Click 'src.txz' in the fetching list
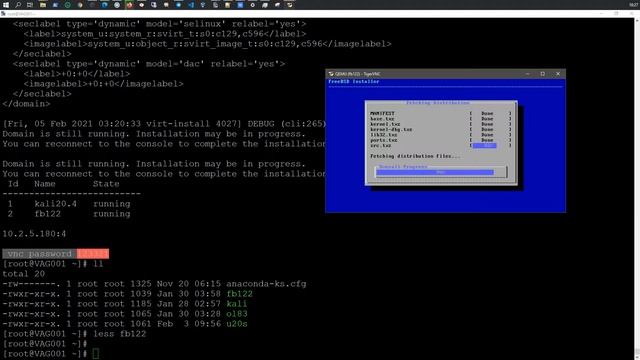This screenshot has height=360, width=640. coord(380,145)
